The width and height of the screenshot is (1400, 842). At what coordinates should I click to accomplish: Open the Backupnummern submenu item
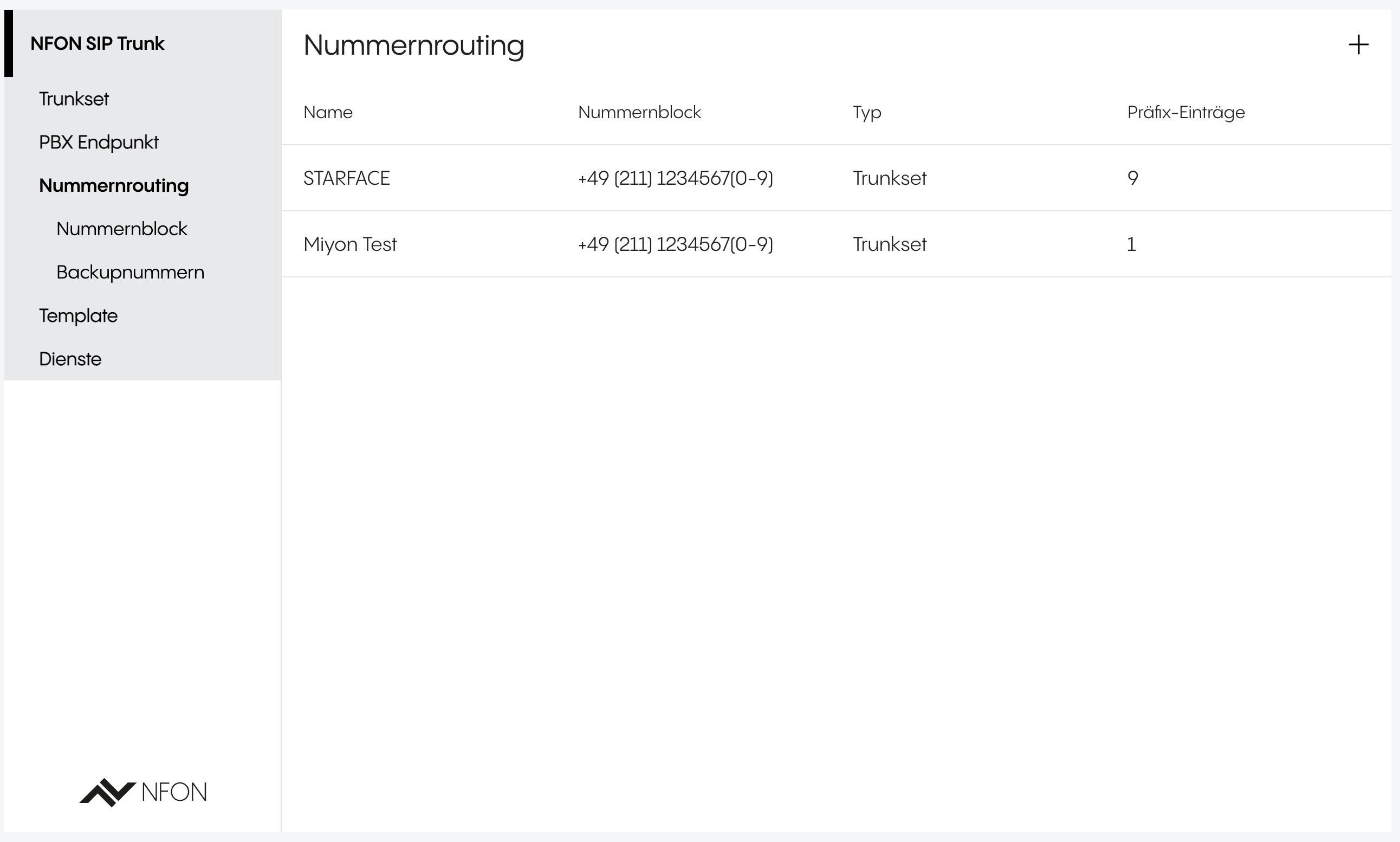point(130,273)
